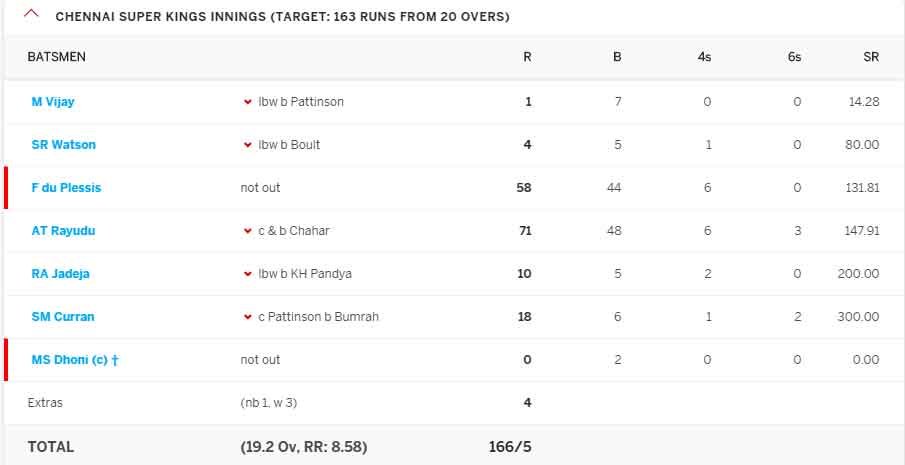Open SR Watson player profile

(x=64, y=145)
